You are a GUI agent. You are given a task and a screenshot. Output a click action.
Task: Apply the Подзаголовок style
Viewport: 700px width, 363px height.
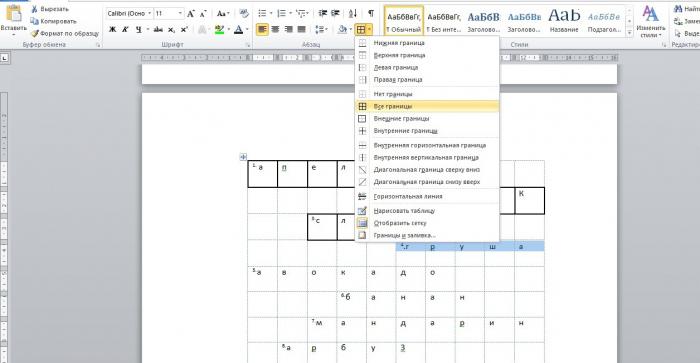604,21
